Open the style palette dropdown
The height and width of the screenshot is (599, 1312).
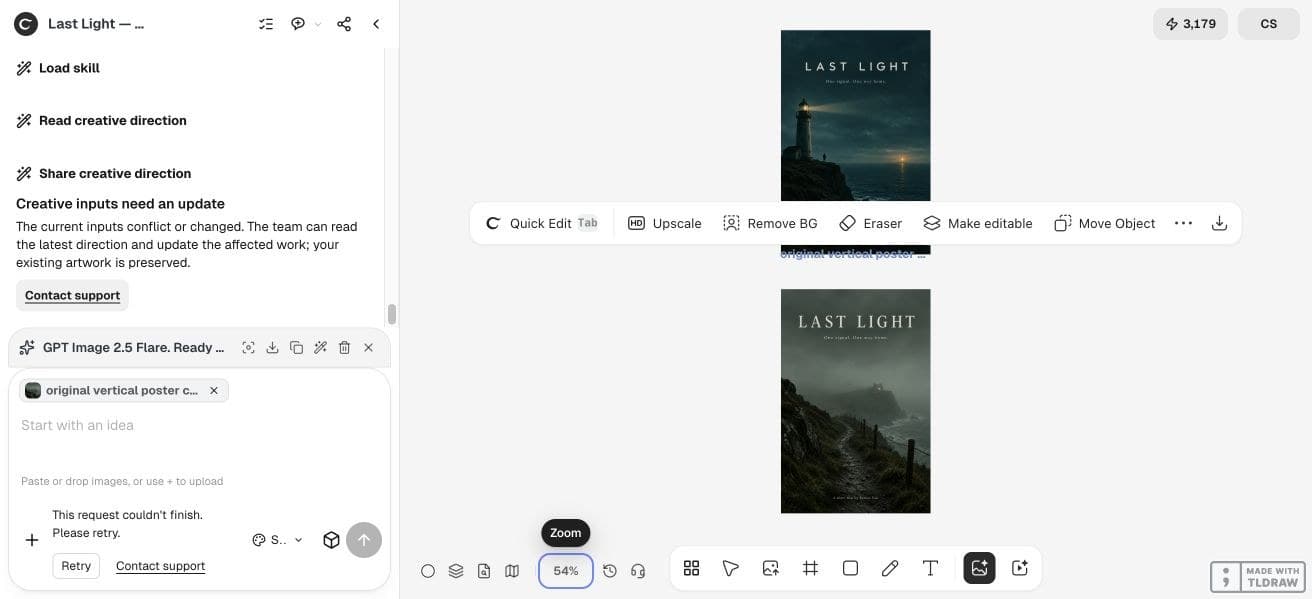pyautogui.click(x=277, y=540)
